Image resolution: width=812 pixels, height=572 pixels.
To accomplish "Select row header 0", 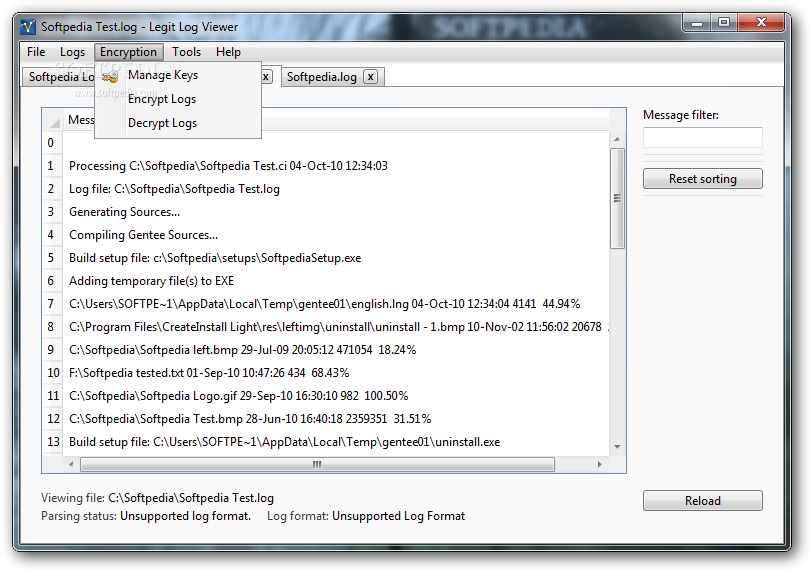I will (x=51, y=143).
